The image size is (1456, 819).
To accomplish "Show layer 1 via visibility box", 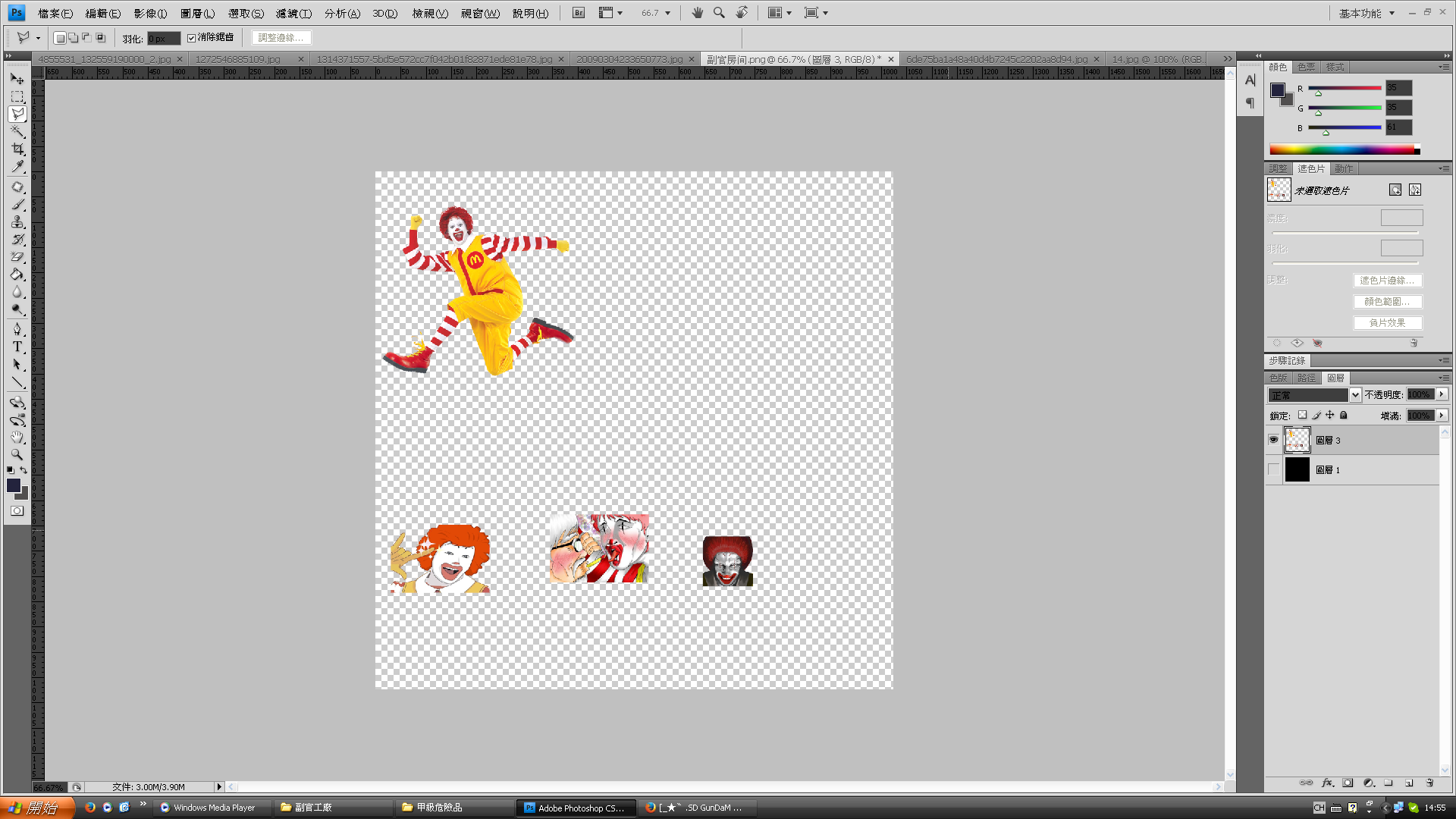I will tap(1273, 469).
